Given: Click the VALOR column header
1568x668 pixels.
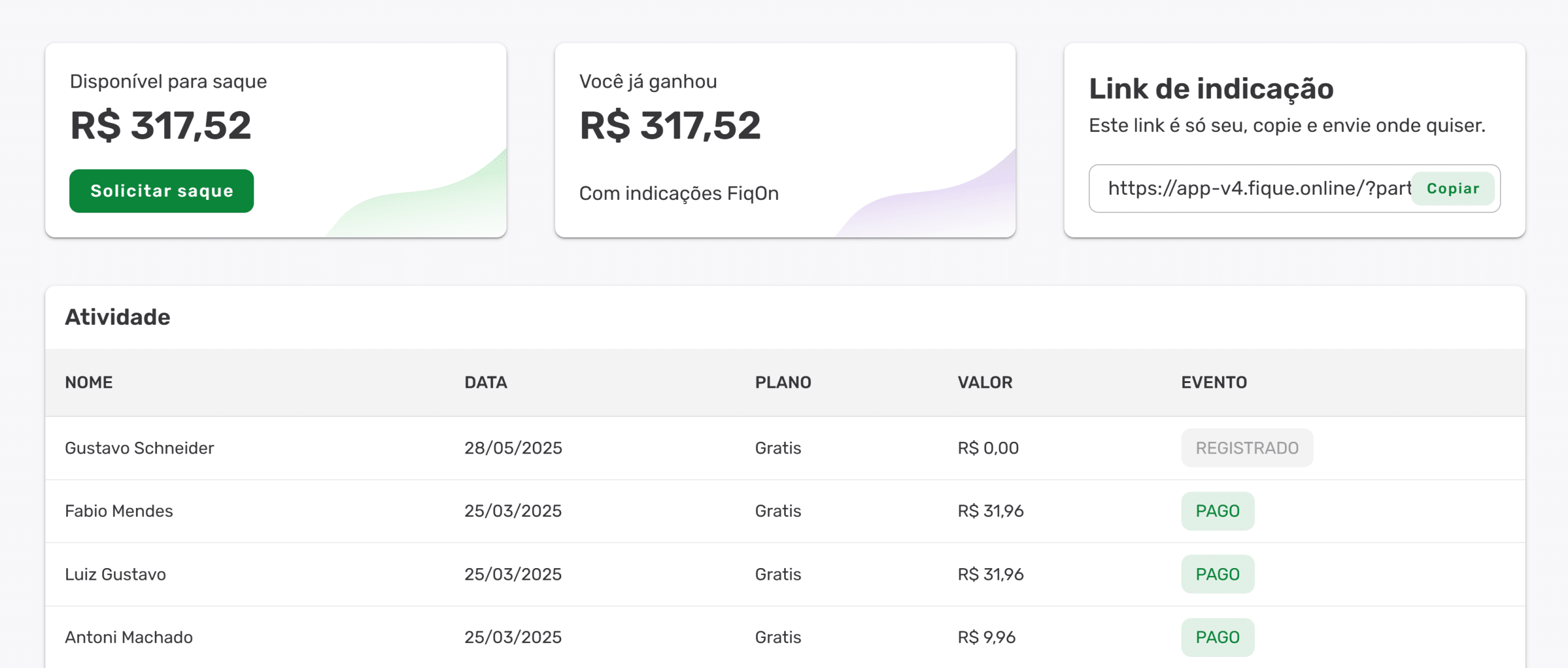Looking at the screenshot, I should 985,382.
